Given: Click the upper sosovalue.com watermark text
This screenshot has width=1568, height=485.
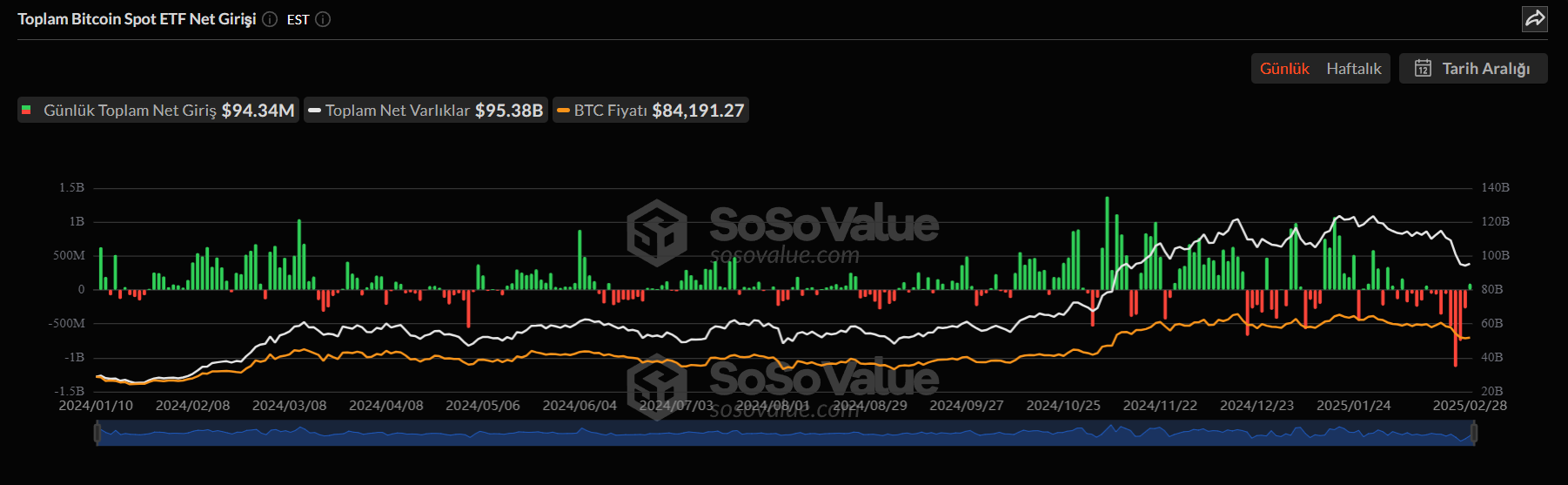Looking at the screenshot, I should [784, 255].
